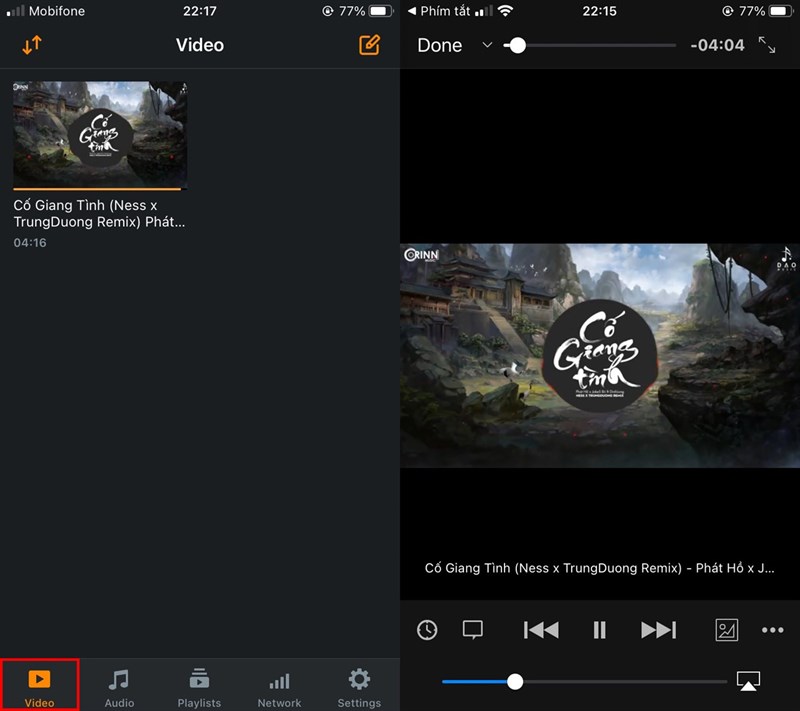The height and width of the screenshot is (711, 800).
Task: Tap the player's 'Cố Giang Tình ... Phát Hồ x J...' title
Action: click(599, 568)
